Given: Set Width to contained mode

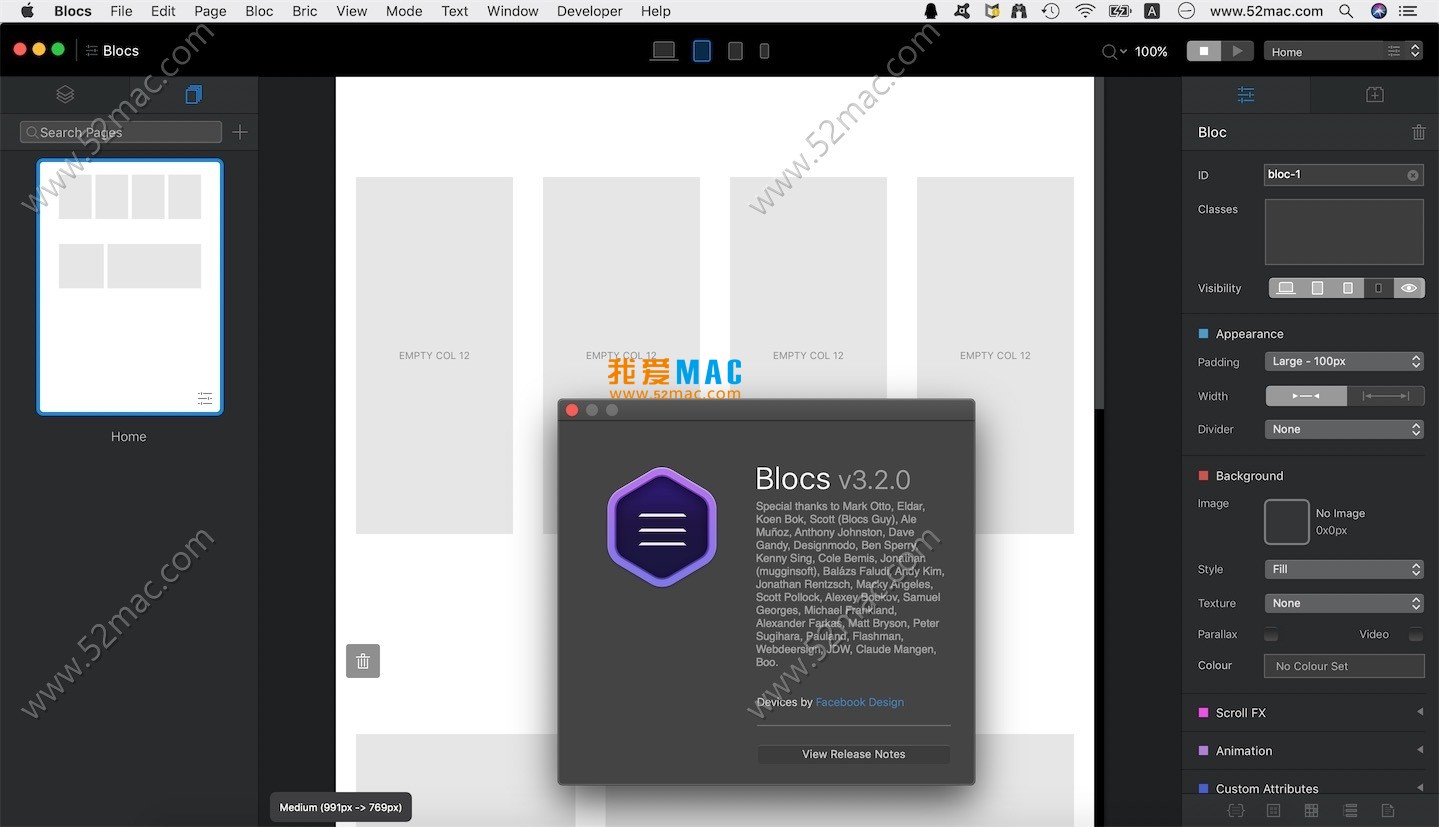Looking at the screenshot, I should 1306,396.
